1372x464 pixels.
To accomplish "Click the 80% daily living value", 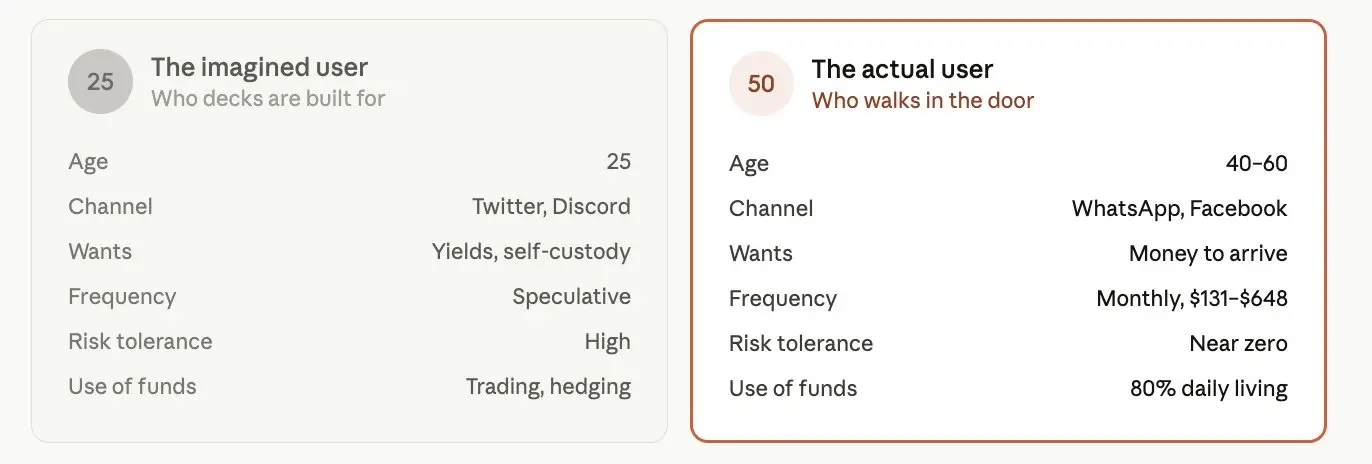I will [1209, 389].
